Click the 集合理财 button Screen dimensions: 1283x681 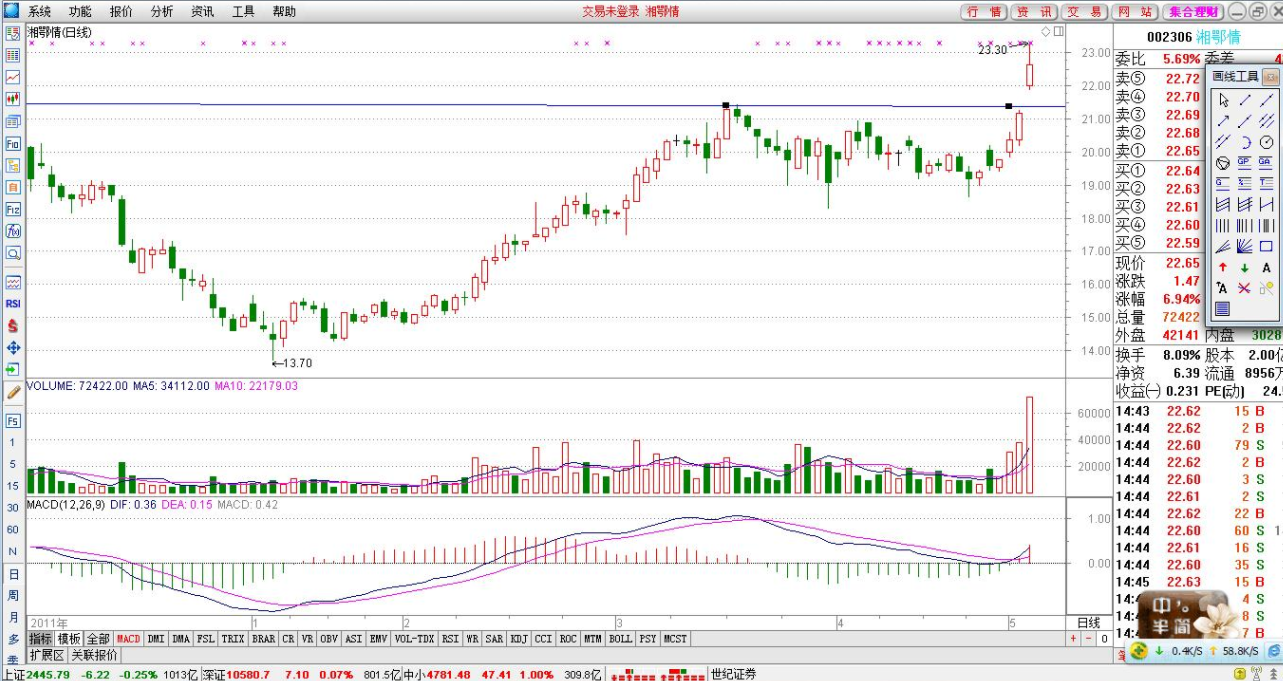(1193, 12)
